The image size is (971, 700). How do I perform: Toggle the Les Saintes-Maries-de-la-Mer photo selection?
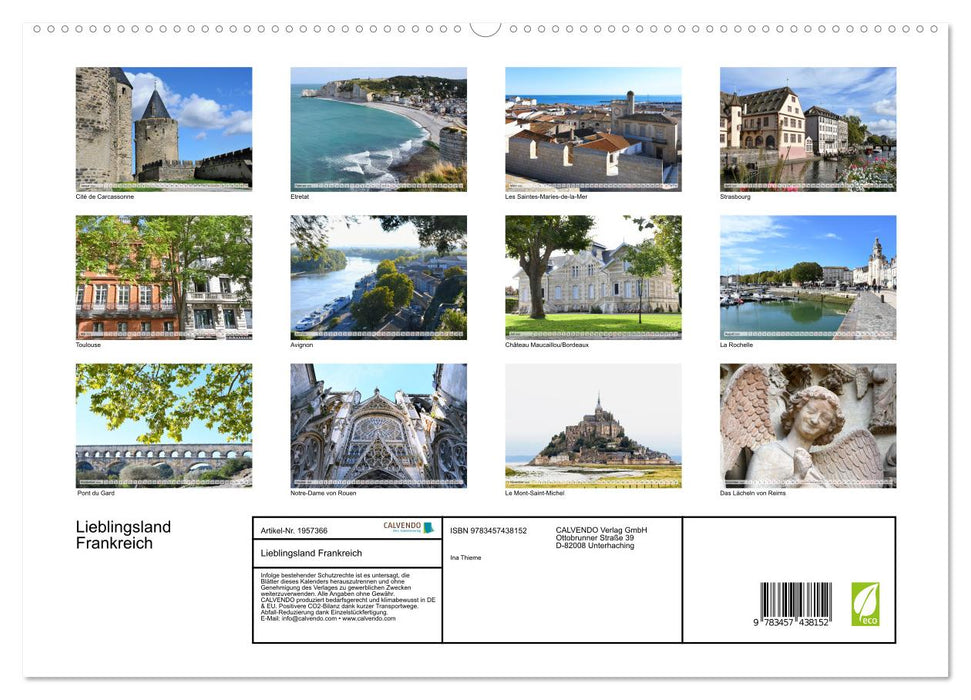592,129
